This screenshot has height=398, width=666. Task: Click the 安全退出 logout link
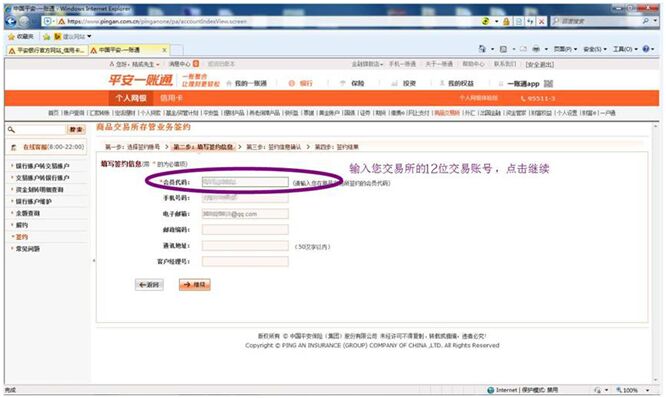click(x=539, y=65)
